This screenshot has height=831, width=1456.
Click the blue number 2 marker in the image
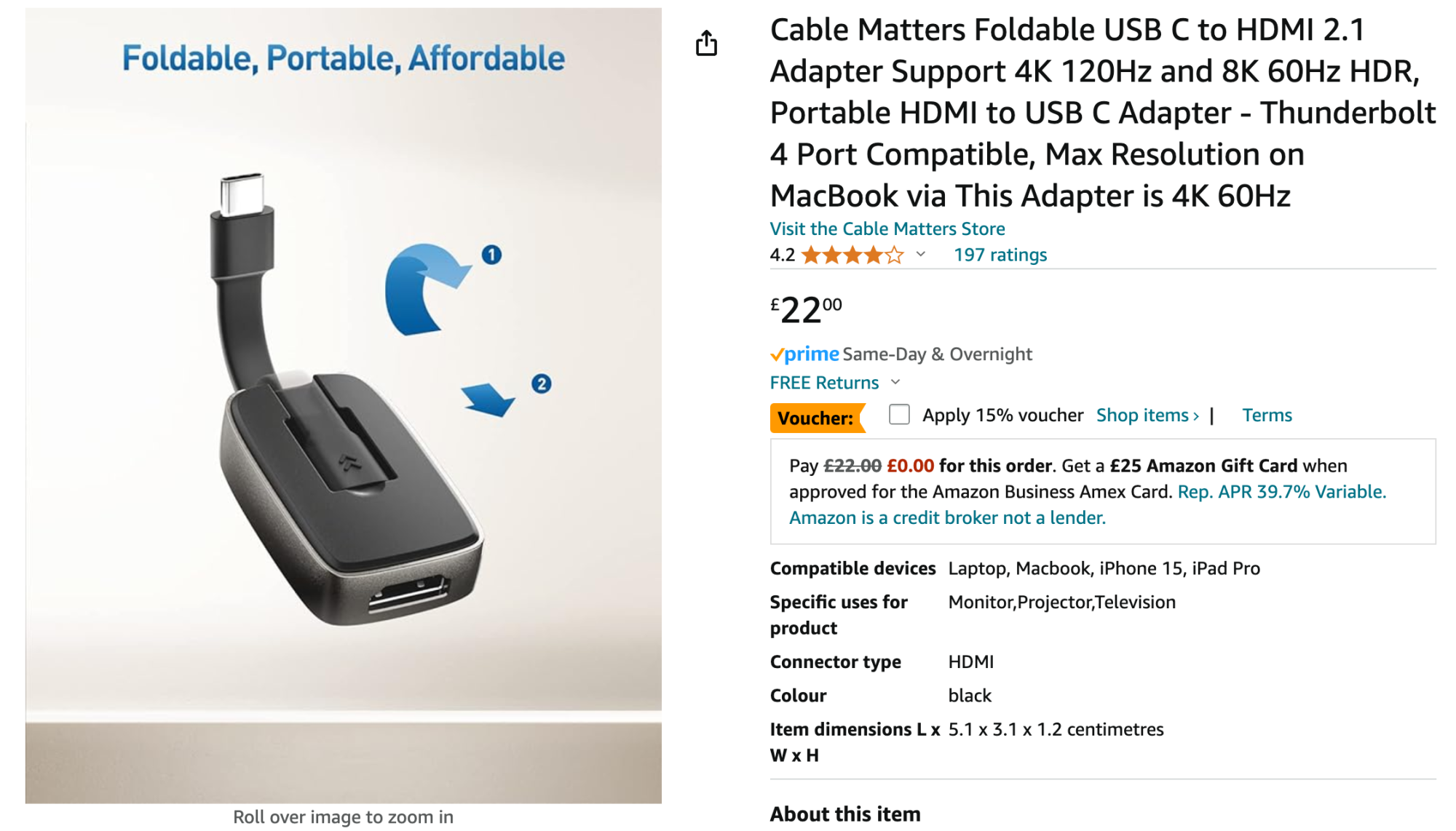pos(541,383)
